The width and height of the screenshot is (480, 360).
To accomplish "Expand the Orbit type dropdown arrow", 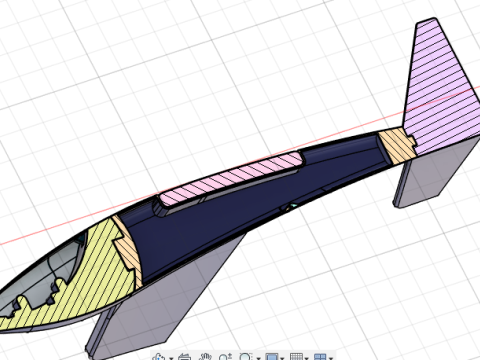I will tap(171, 358).
